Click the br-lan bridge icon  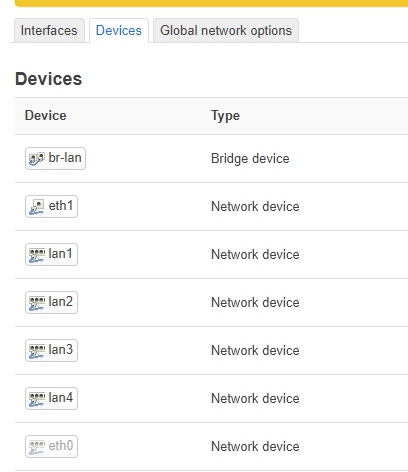[x=36, y=159]
